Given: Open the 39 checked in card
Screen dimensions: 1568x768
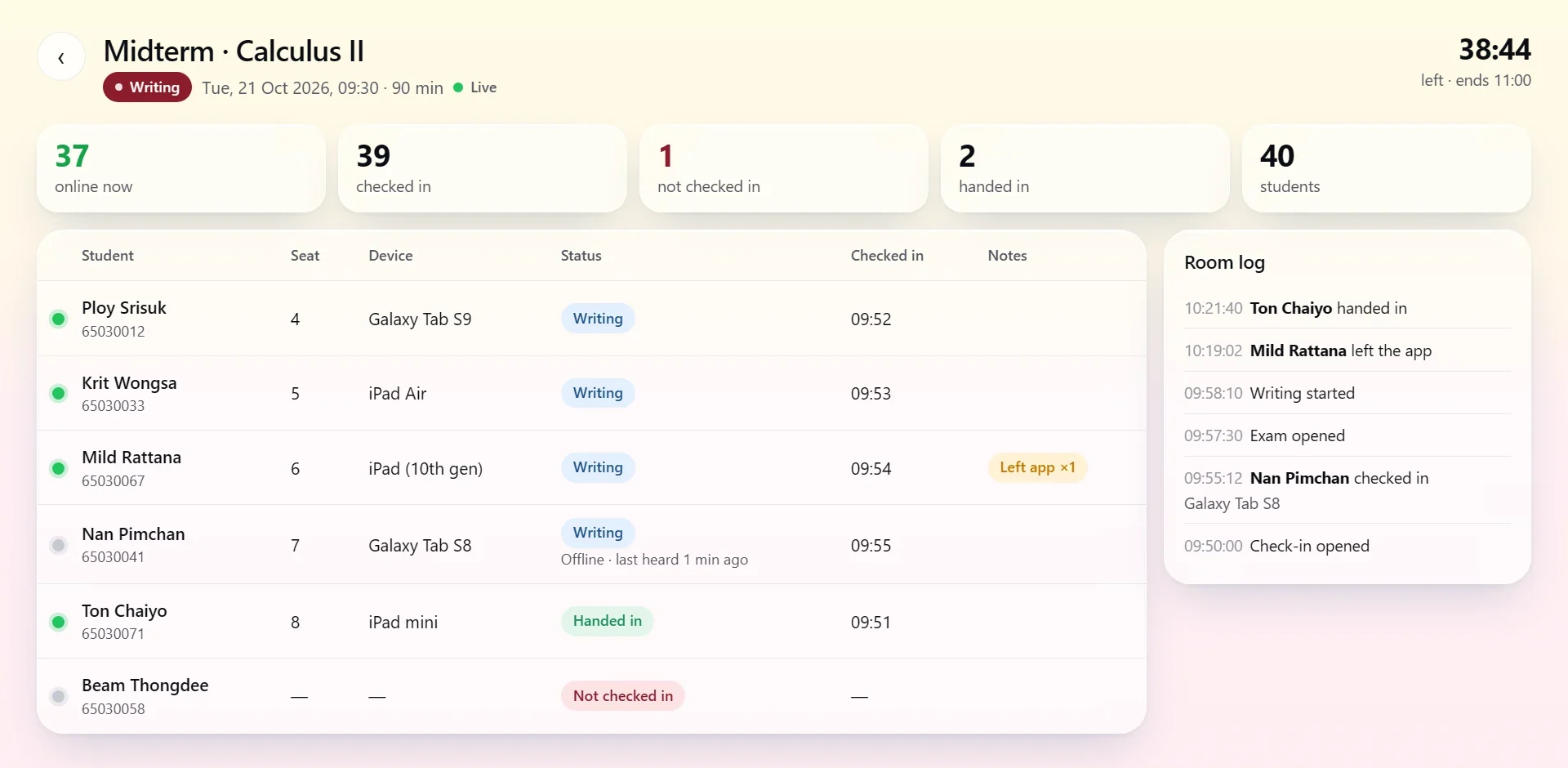Looking at the screenshot, I should tap(483, 168).
